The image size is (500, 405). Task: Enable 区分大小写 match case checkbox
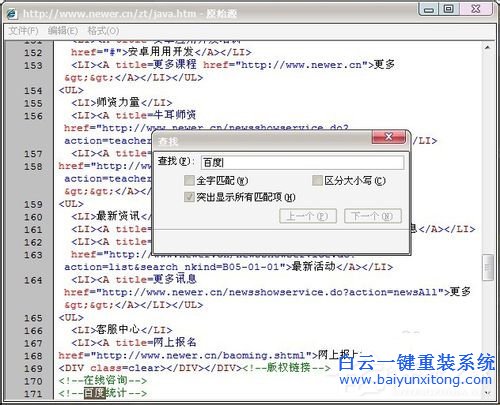[x=317, y=181]
